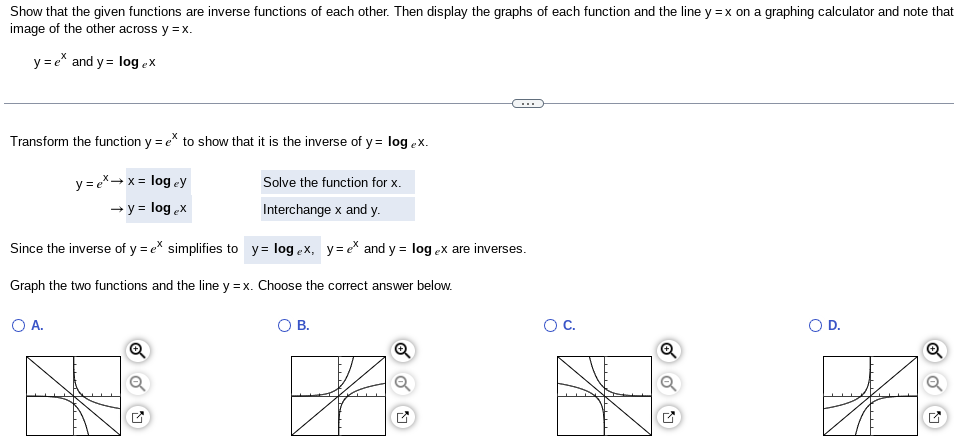Open graph B in popup window
The height and width of the screenshot is (442, 954).
[402, 417]
